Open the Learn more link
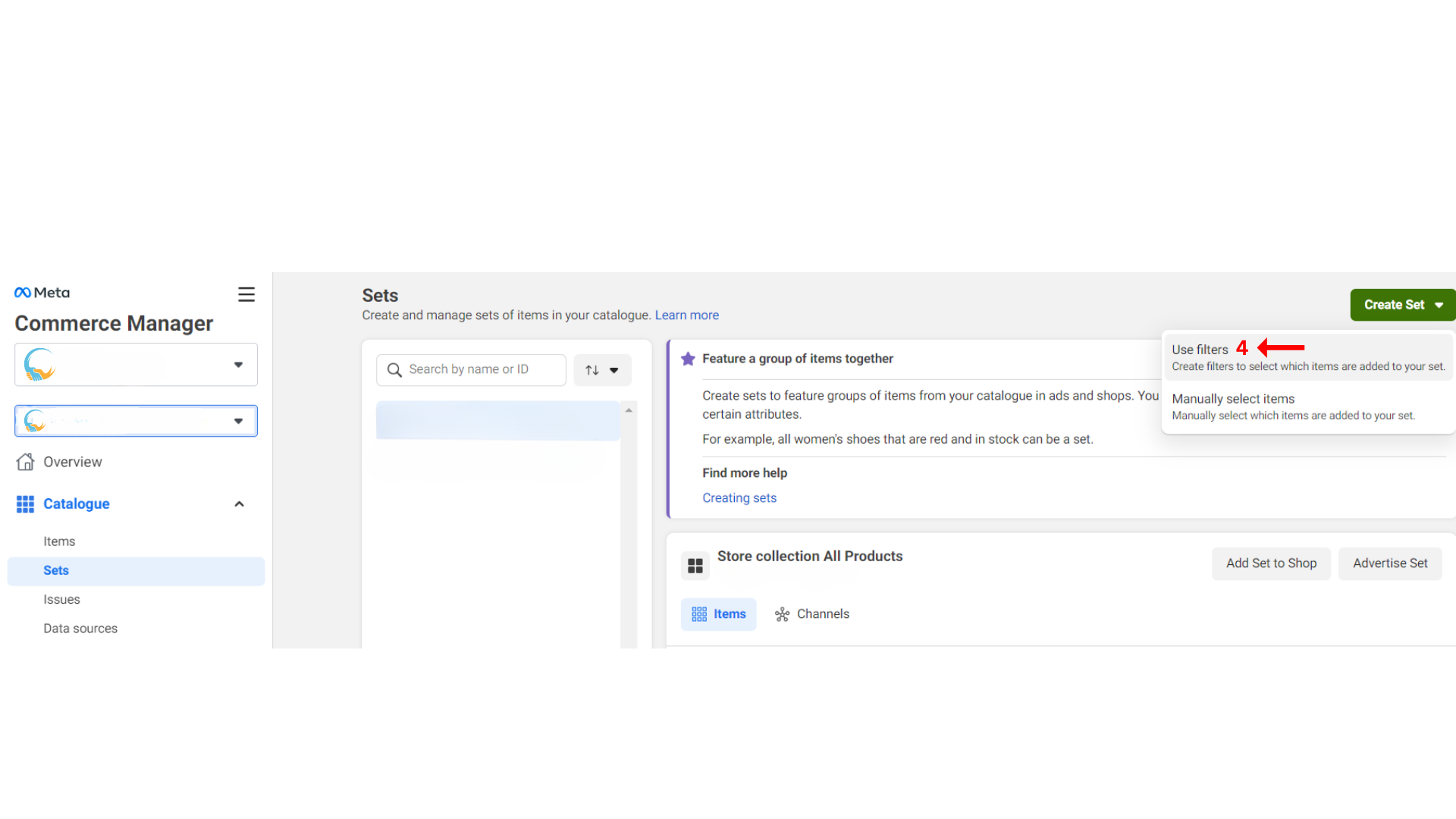This screenshot has width=1456, height=819. point(686,315)
